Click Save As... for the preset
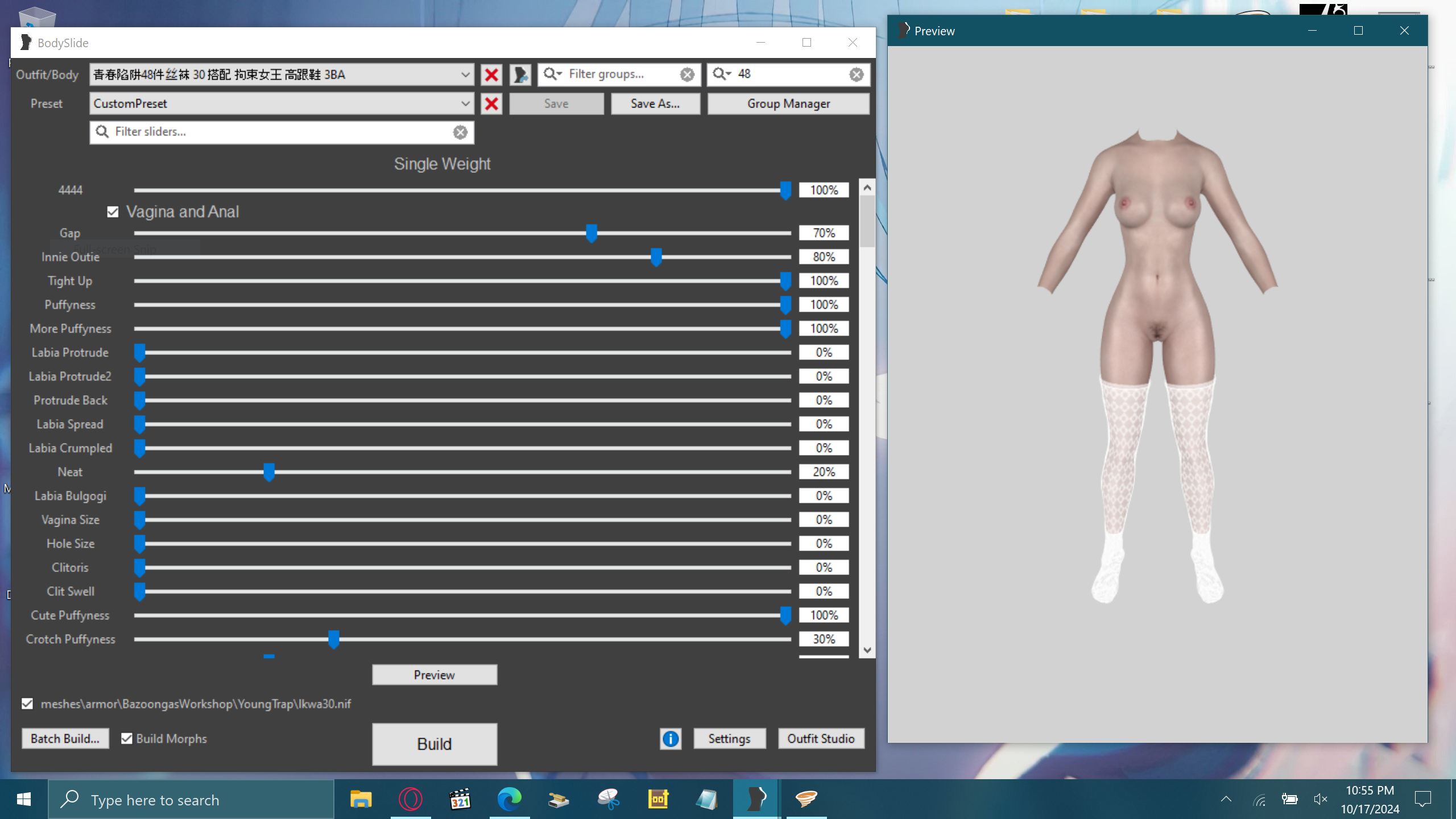 pyautogui.click(x=655, y=104)
